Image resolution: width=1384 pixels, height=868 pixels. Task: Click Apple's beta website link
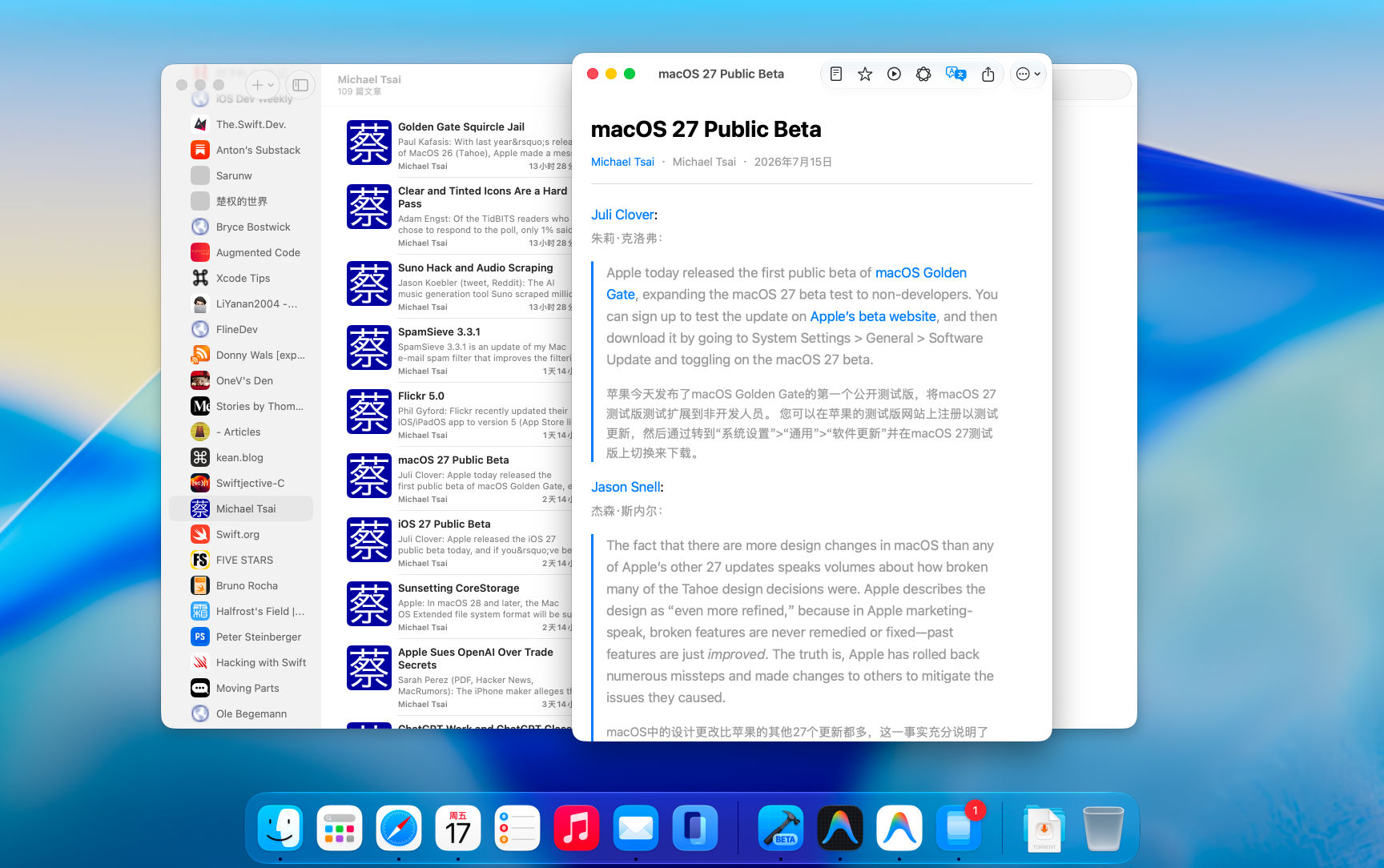(873, 316)
